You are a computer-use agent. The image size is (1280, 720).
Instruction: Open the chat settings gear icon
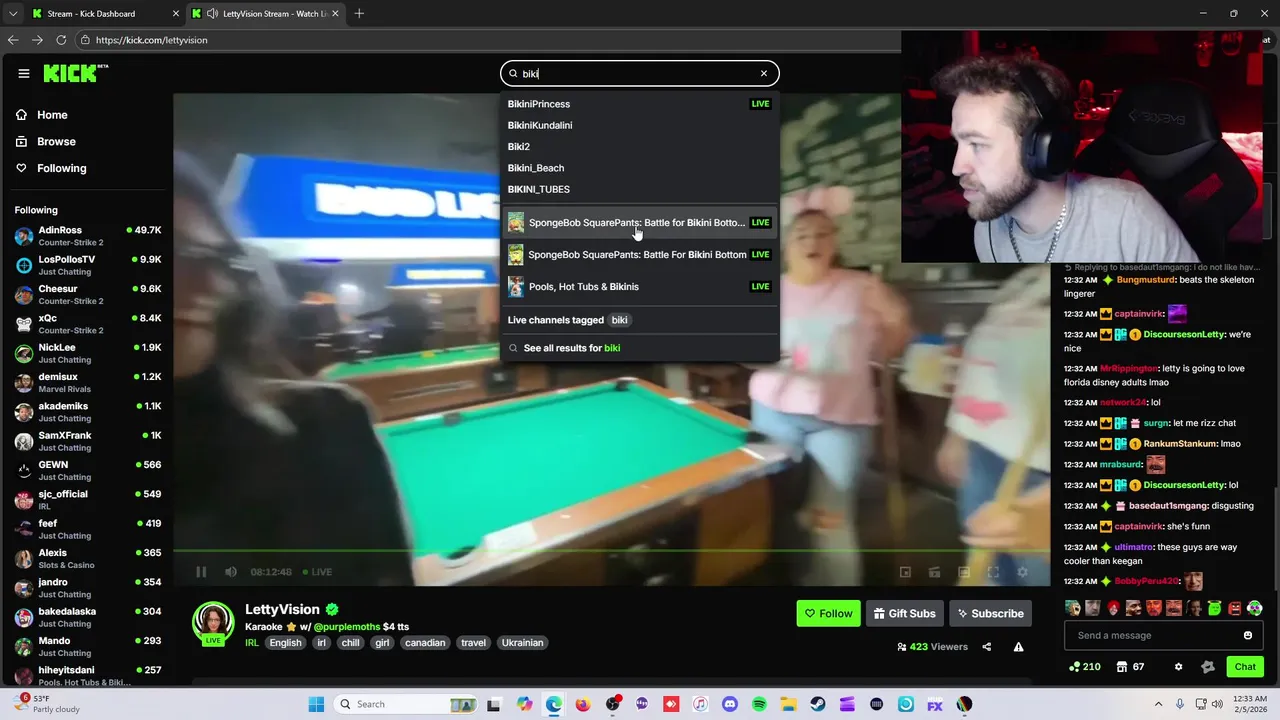point(1178,667)
